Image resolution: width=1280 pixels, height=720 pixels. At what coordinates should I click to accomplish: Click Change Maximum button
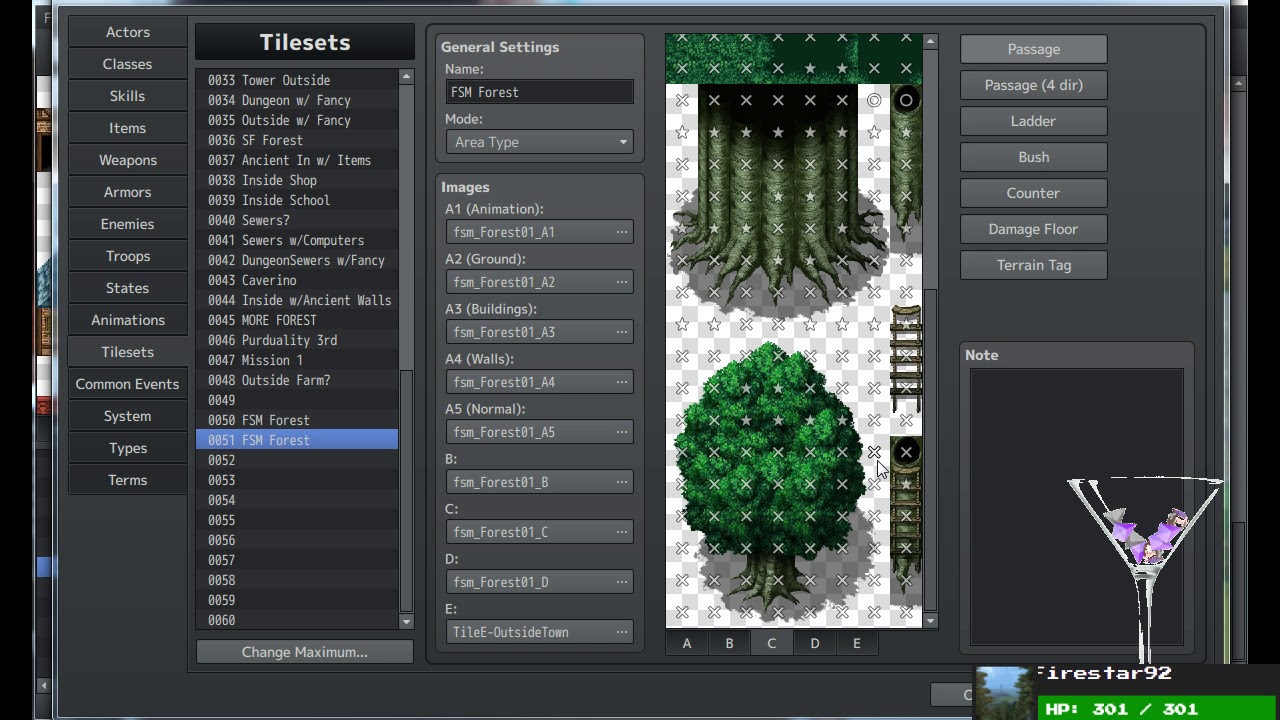tap(305, 652)
